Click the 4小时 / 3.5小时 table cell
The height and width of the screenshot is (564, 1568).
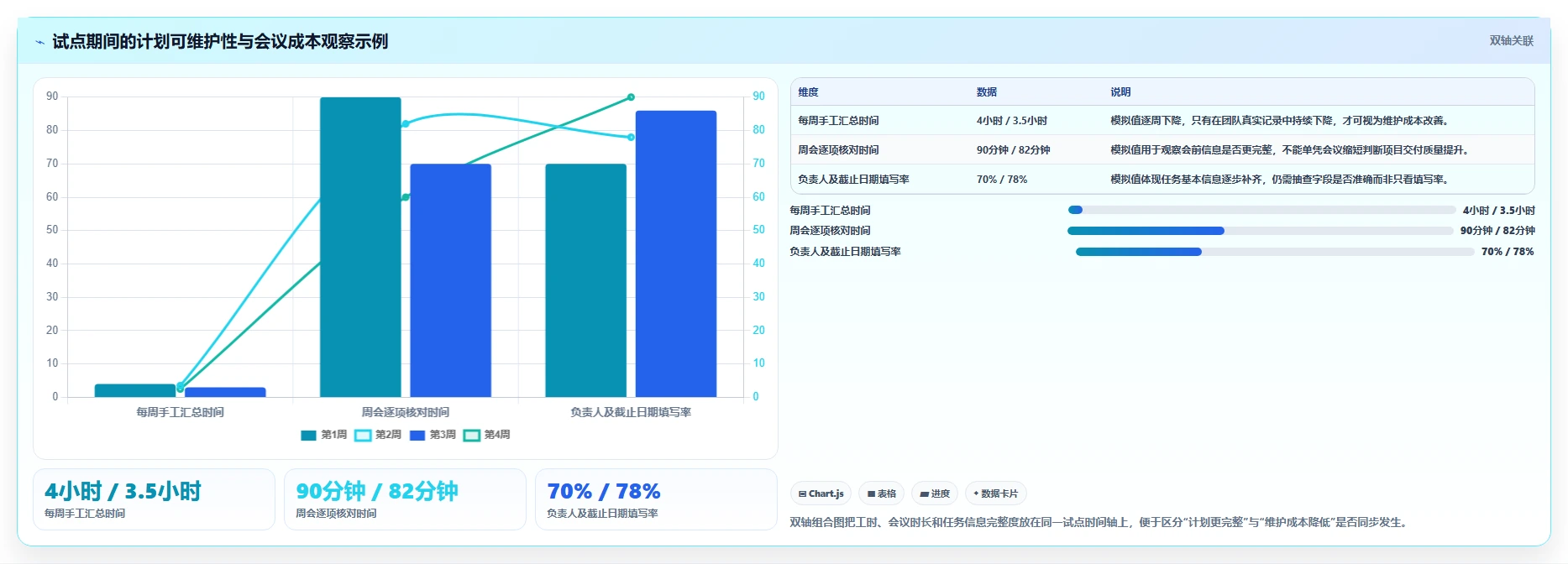point(1011,121)
